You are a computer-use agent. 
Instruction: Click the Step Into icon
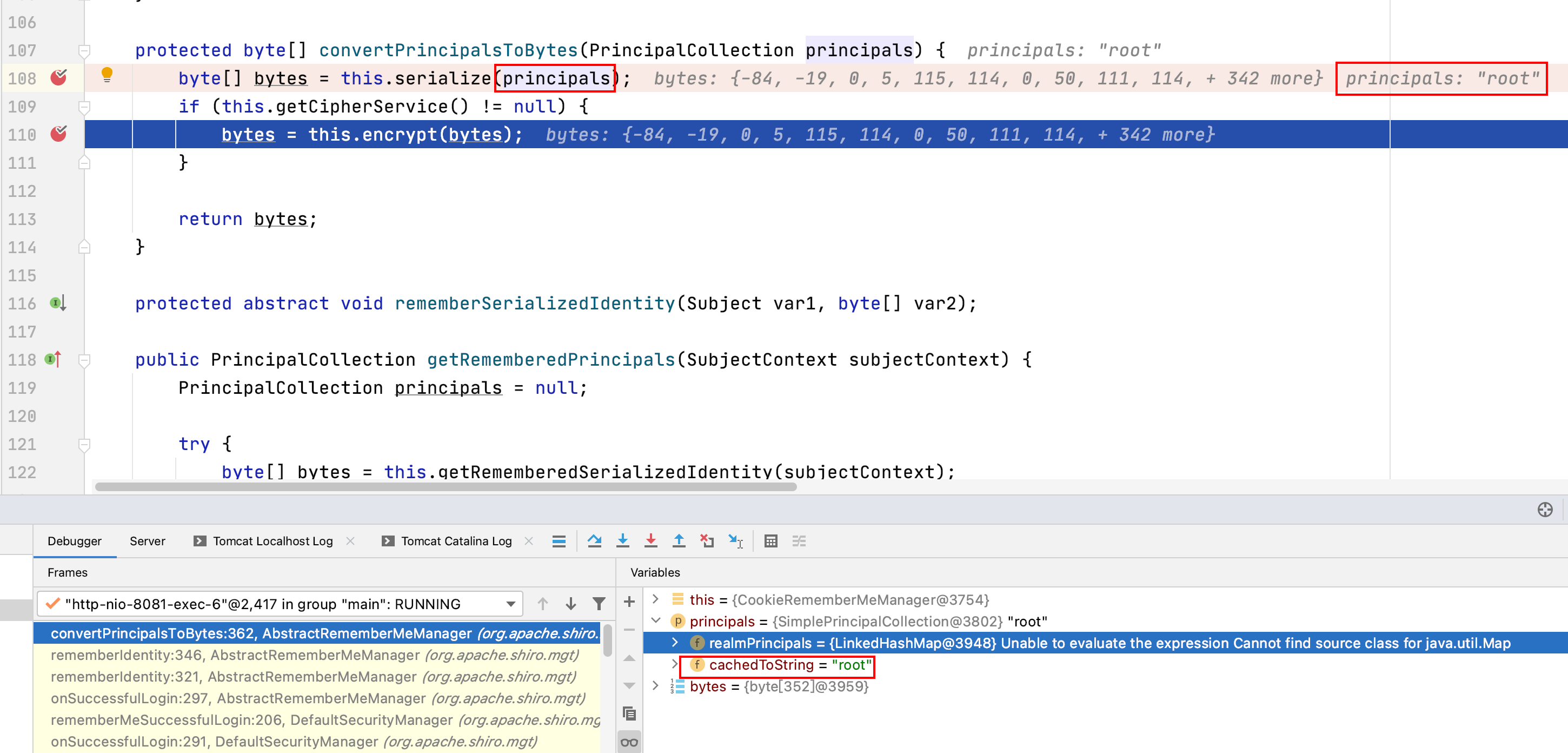(x=622, y=540)
